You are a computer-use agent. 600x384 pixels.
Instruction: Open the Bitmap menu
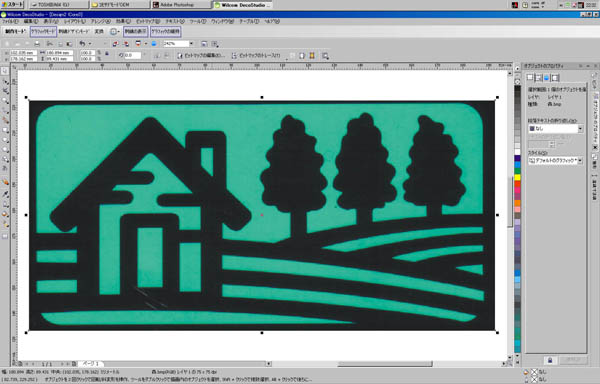[x=148, y=22]
